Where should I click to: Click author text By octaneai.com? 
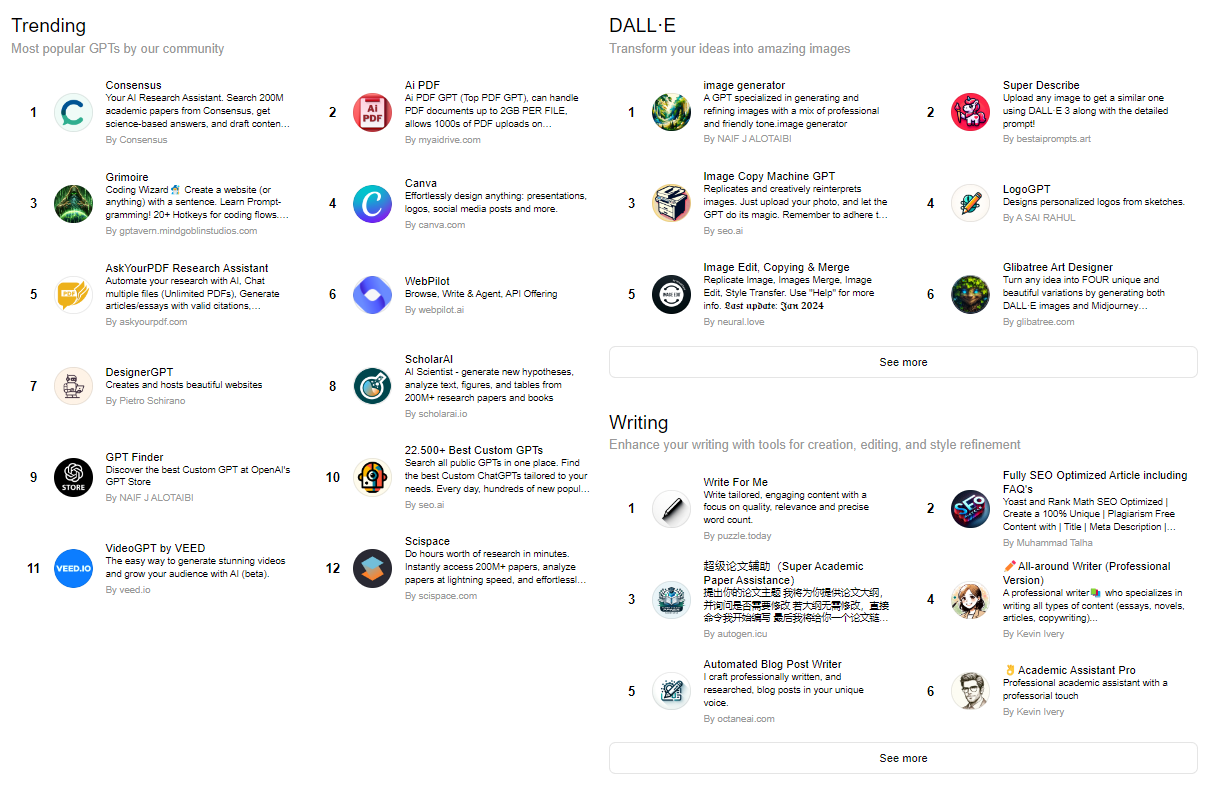[739, 719]
